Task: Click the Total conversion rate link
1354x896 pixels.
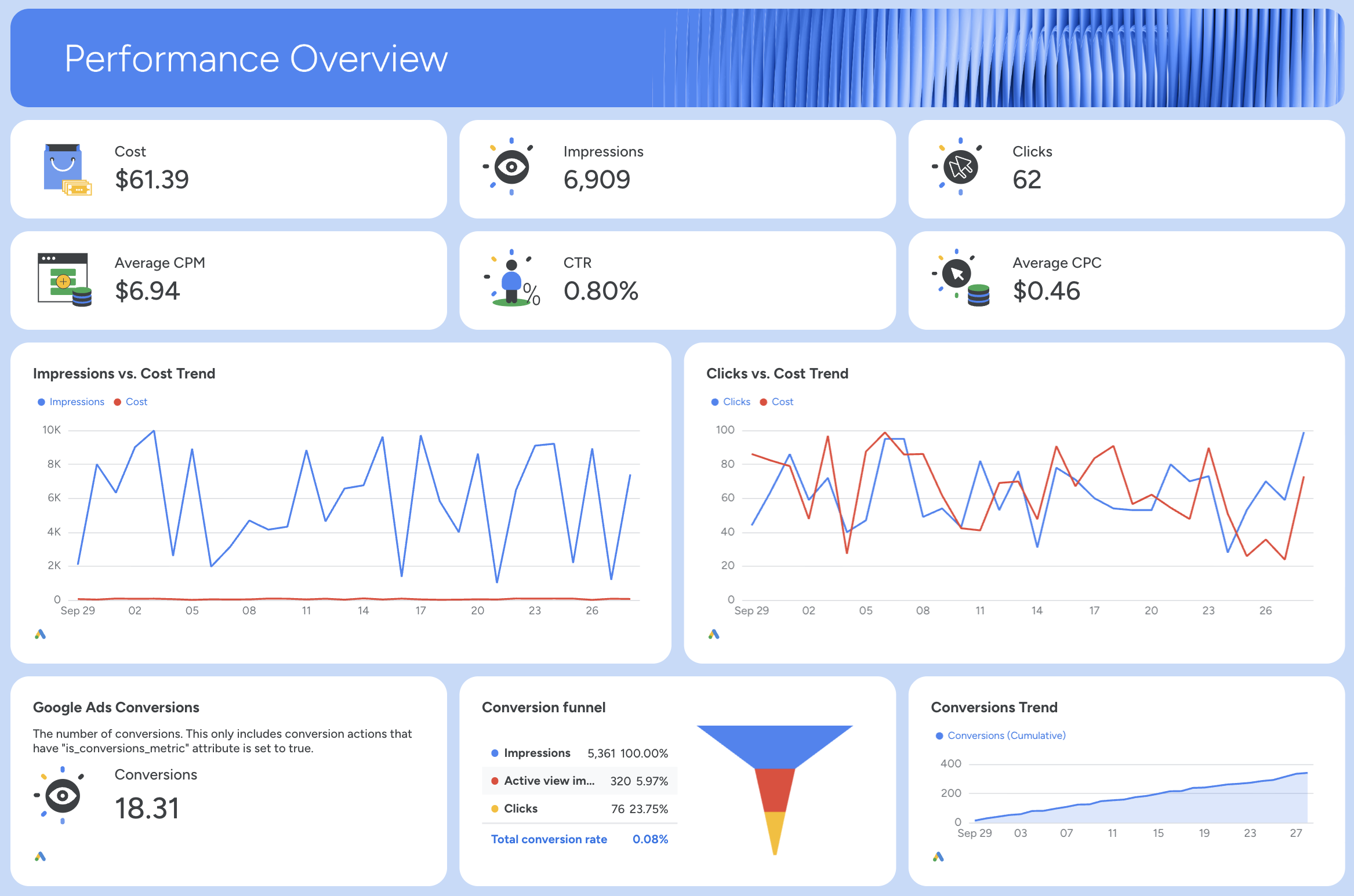Action: [549, 839]
